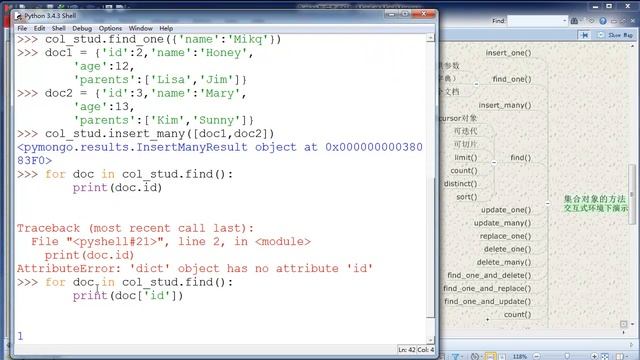The width and height of the screenshot is (640, 360).
Task: Click the 'parents':['Kim','Sunny'] line
Action: pyautogui.click(x=163, y=120)
